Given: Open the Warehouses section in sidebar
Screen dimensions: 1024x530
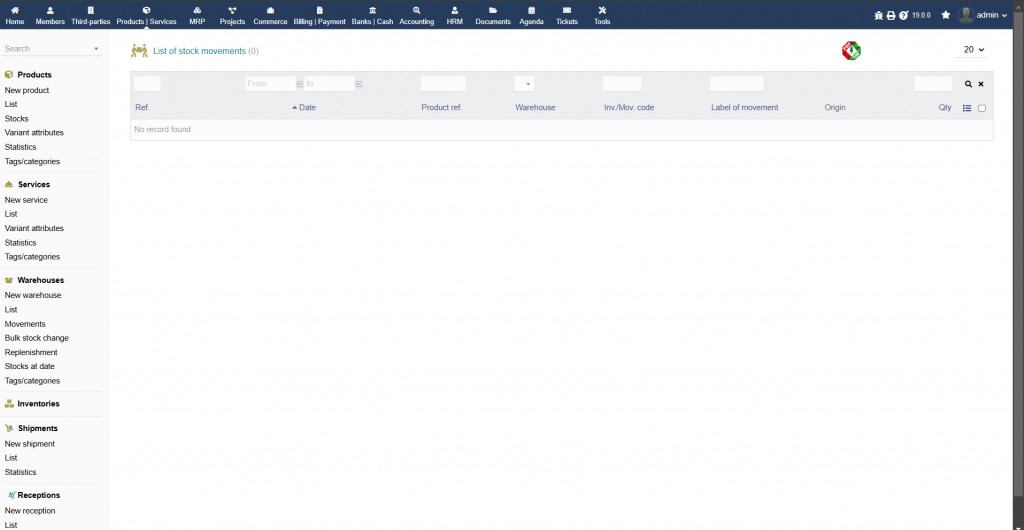Looking at the screenshot, I should (40, 280).
